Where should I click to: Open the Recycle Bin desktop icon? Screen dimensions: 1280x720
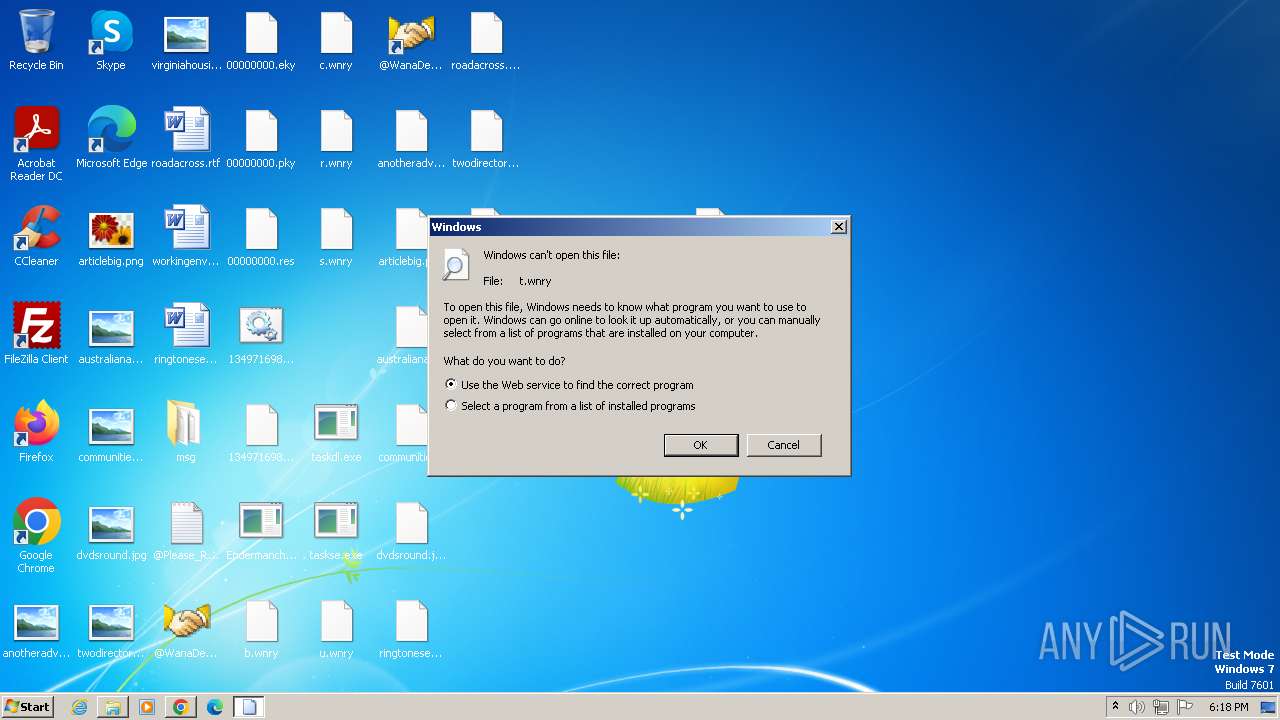click(36, 41)
